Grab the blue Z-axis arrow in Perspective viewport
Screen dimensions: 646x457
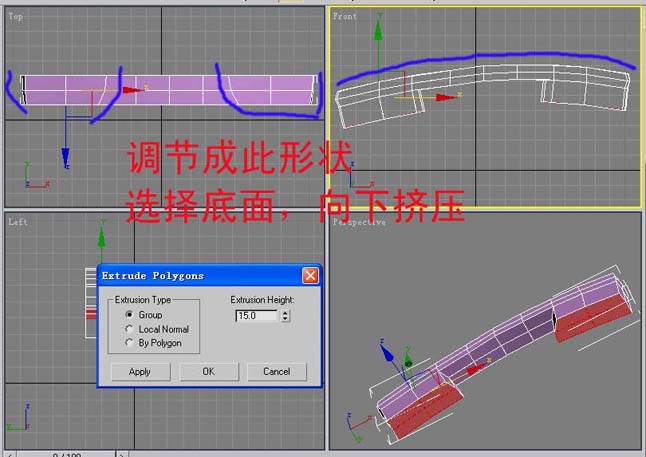coord(387,354)
